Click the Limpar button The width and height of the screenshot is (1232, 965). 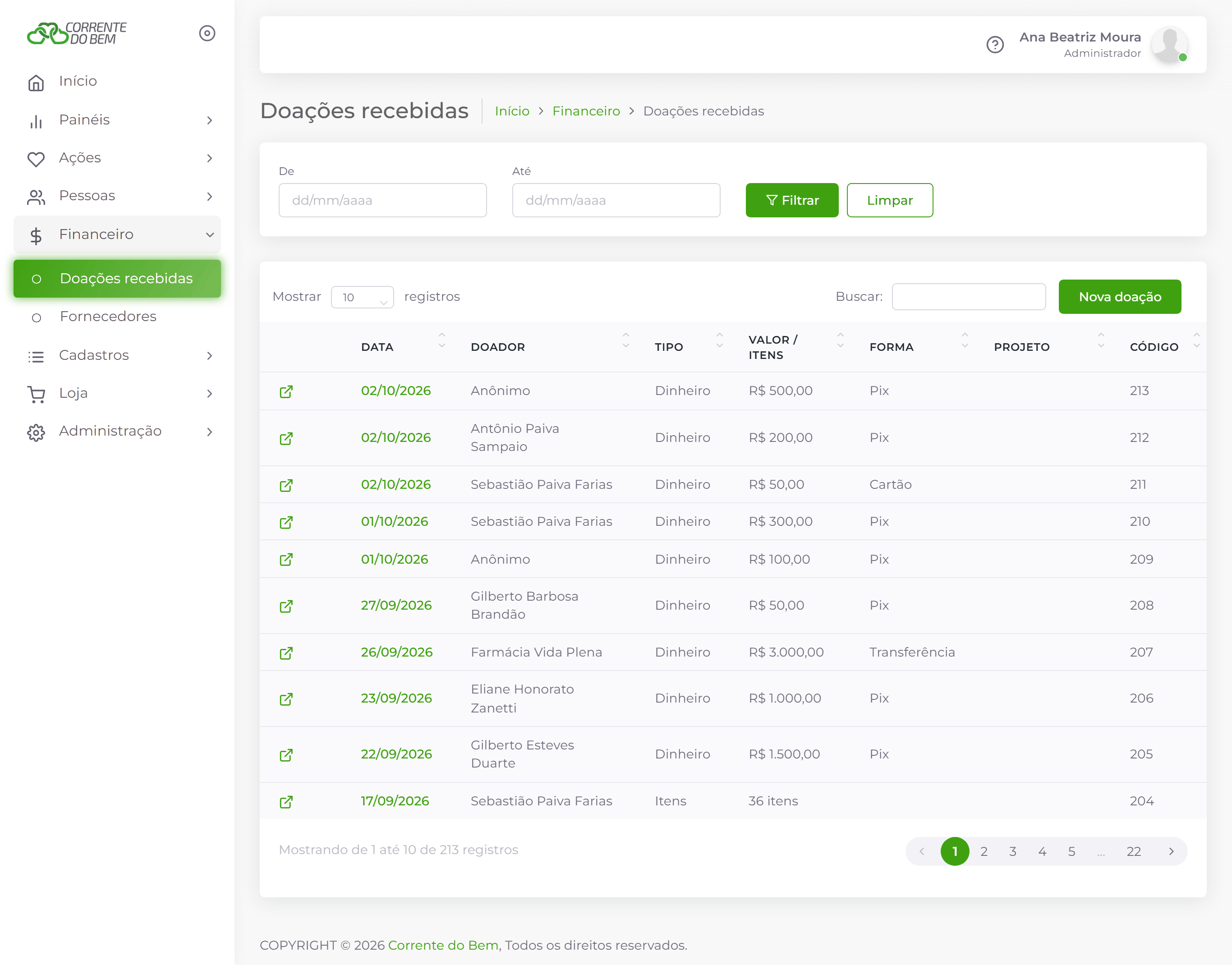point(889,200)
